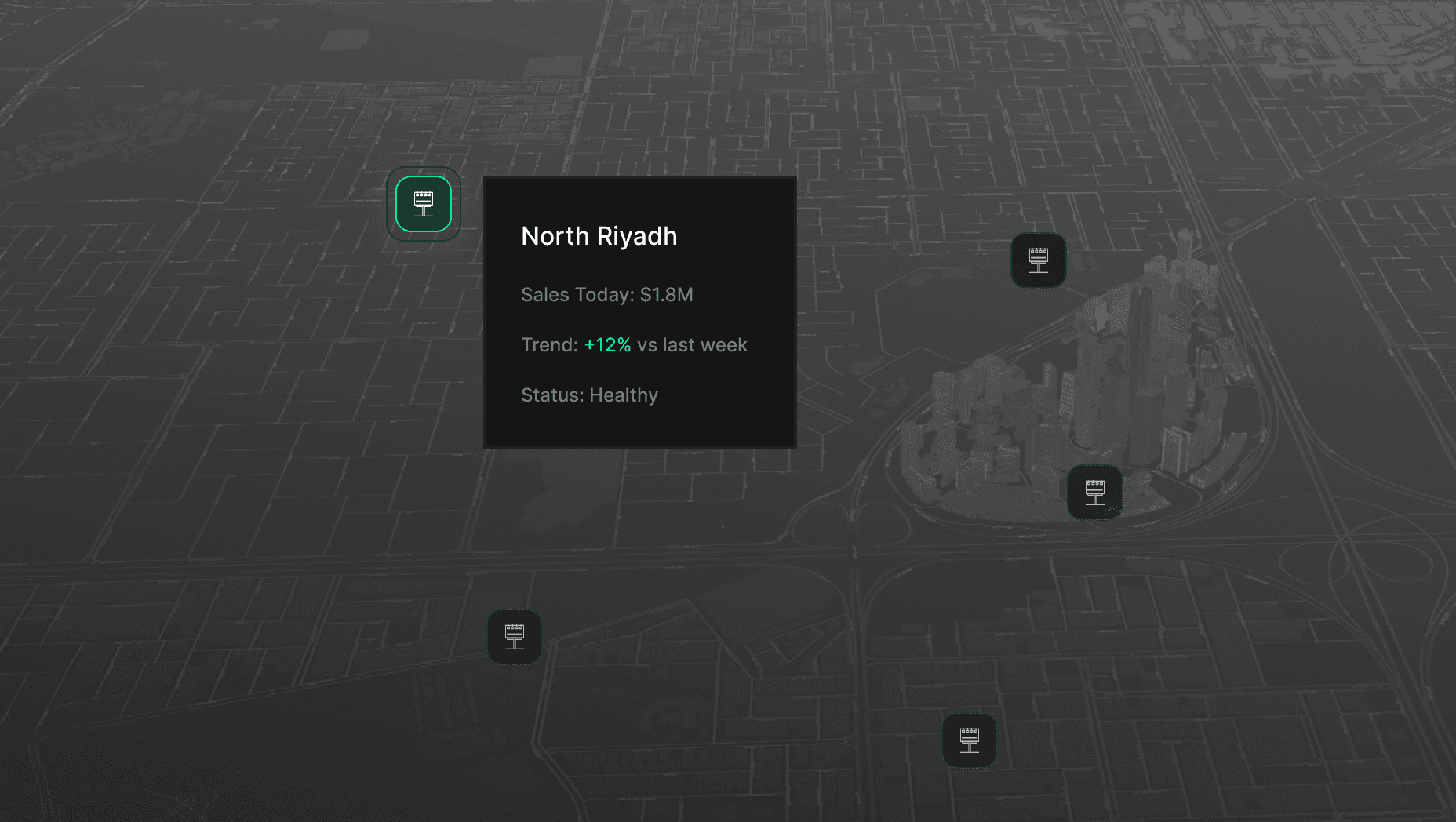Select the billboard icon at the bottom right

pyautogui.click(x=970, y=740)
